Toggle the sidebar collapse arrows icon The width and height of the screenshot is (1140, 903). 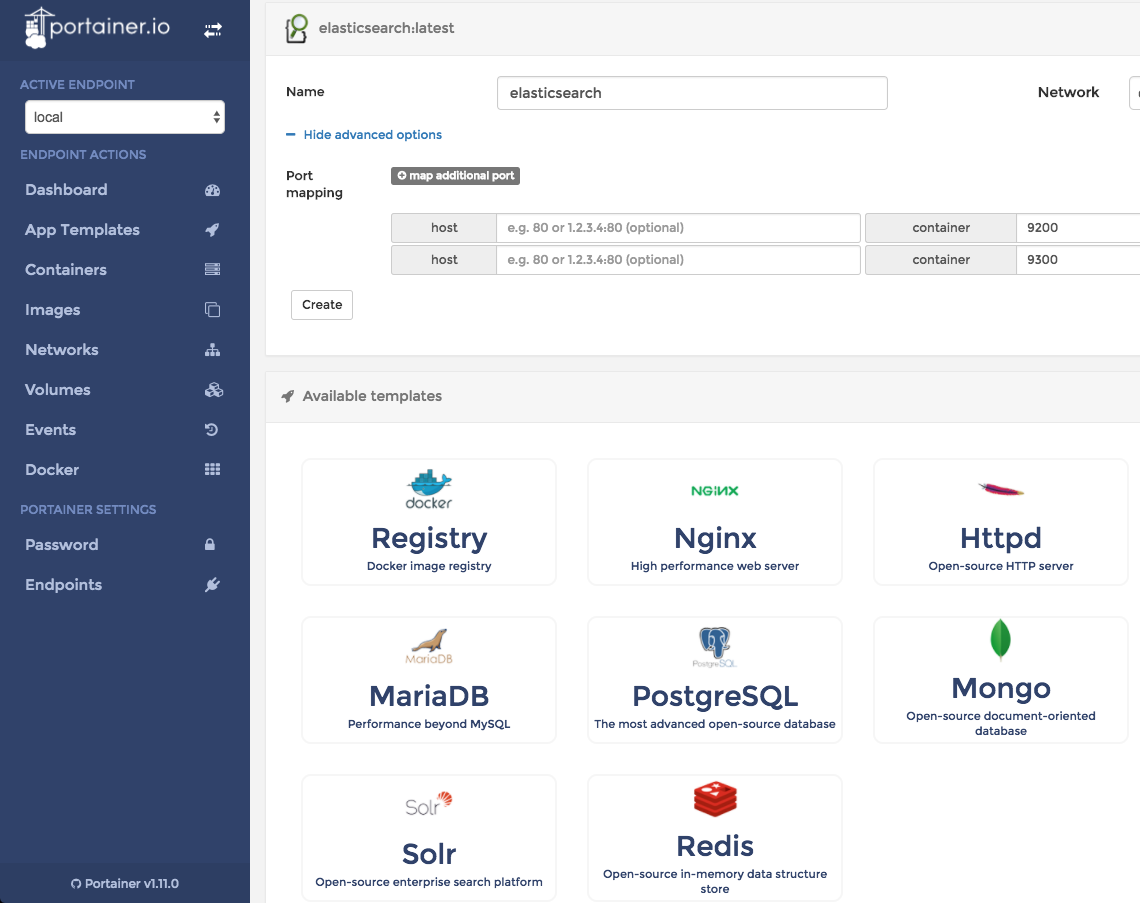(212, 31)
